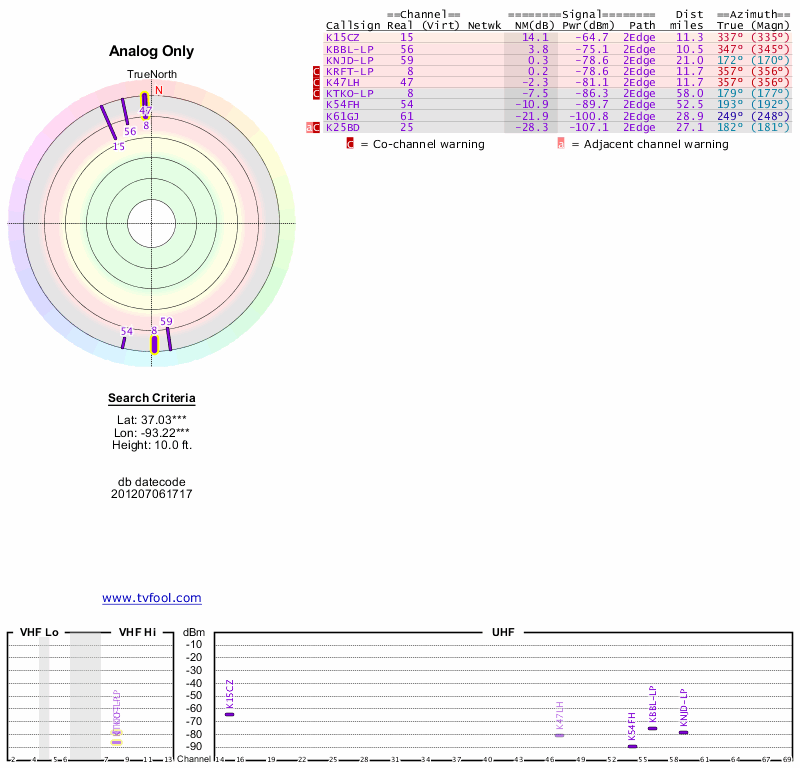Viewport: 800px width, 768px height.
Task: Click the yellow-outlined bar in VHF Hi chart
Action: (x=117, y=742)
